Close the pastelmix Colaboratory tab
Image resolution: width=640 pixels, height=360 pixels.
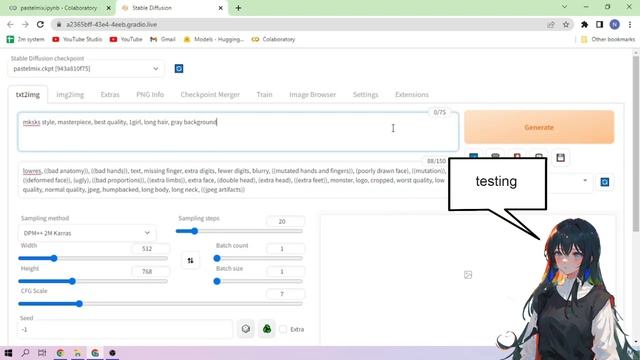click(109, 8)
